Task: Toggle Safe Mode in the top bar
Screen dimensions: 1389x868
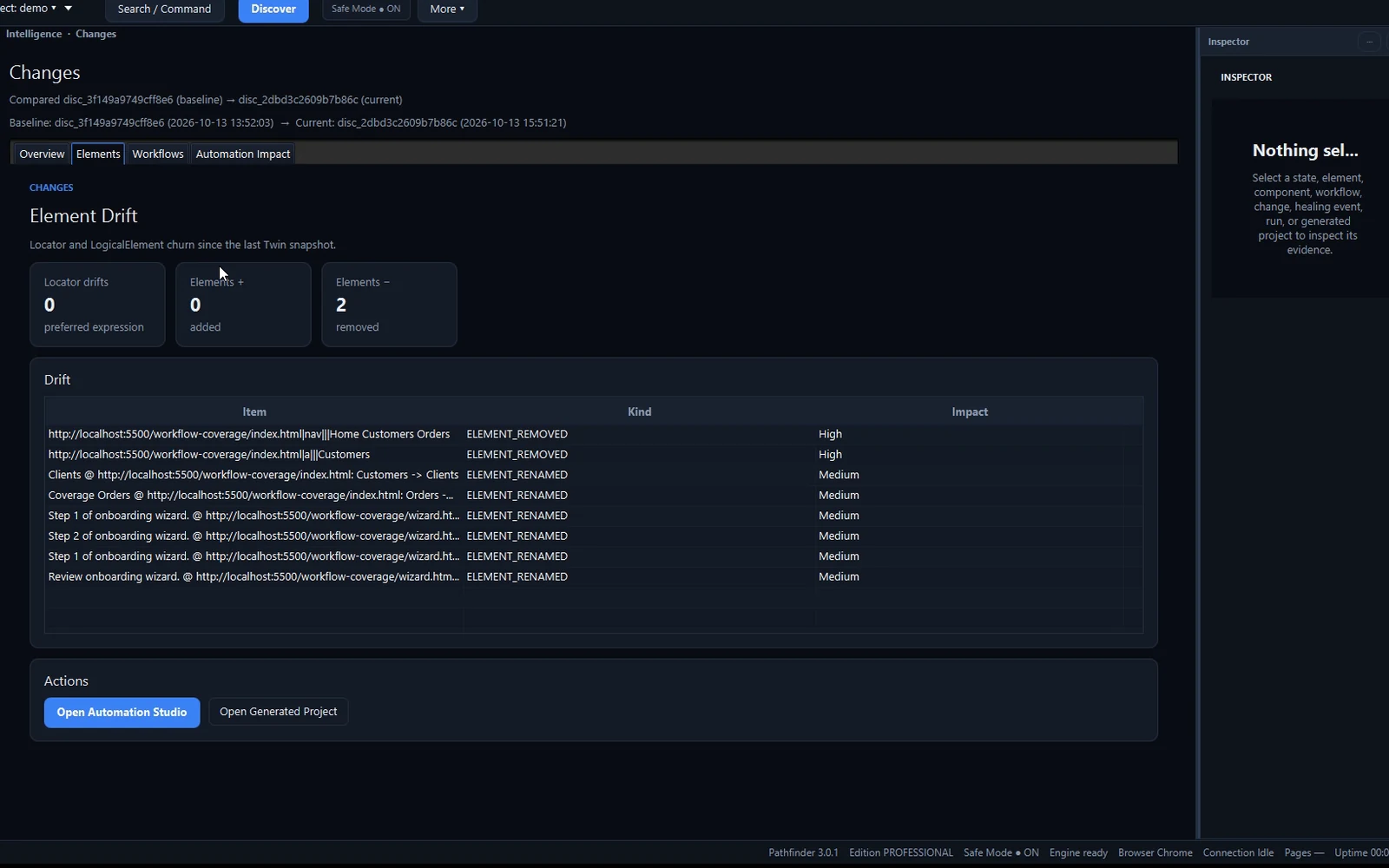Action: point(365,9)
